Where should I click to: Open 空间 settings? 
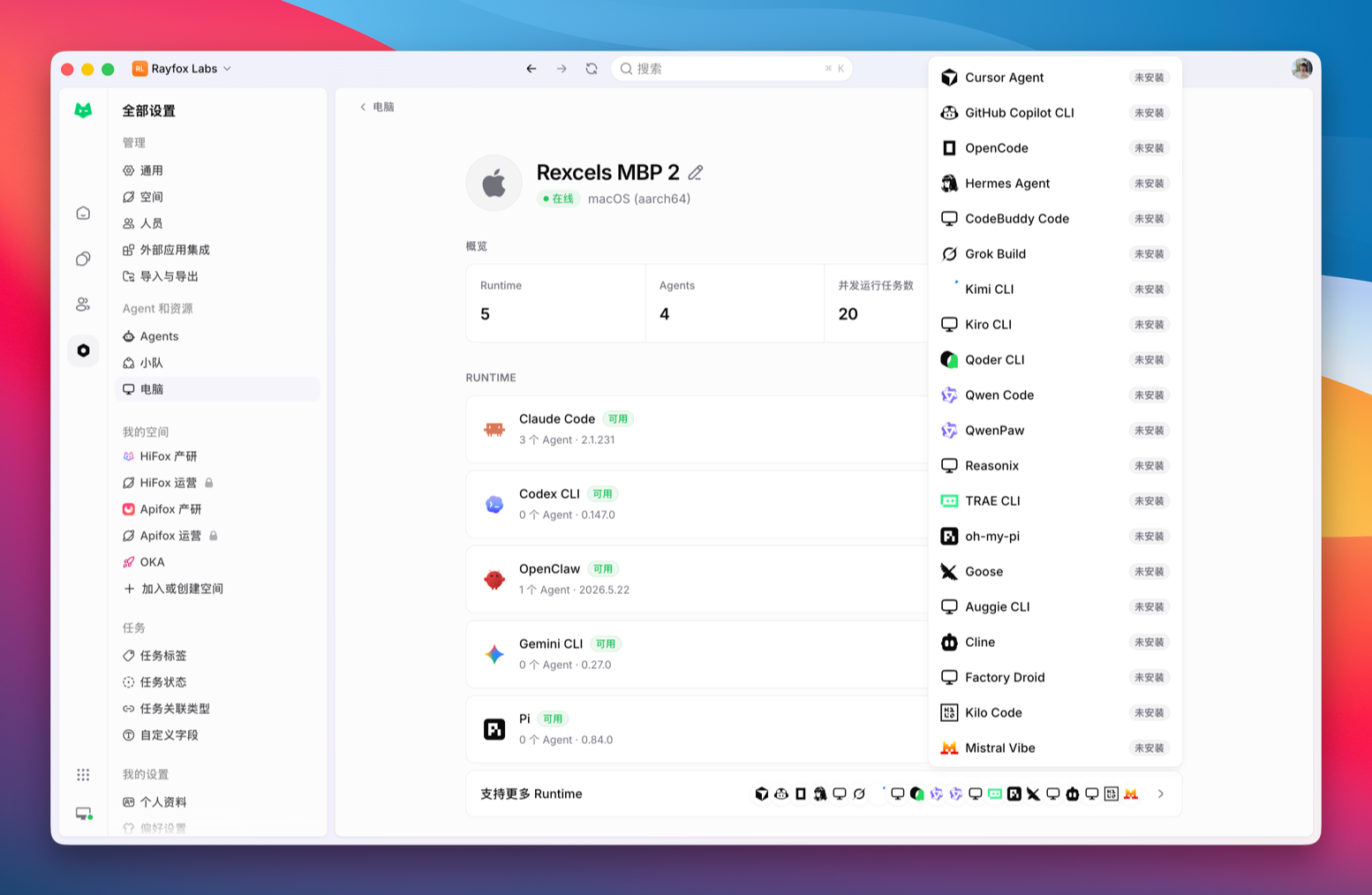(x=217, y=197)
